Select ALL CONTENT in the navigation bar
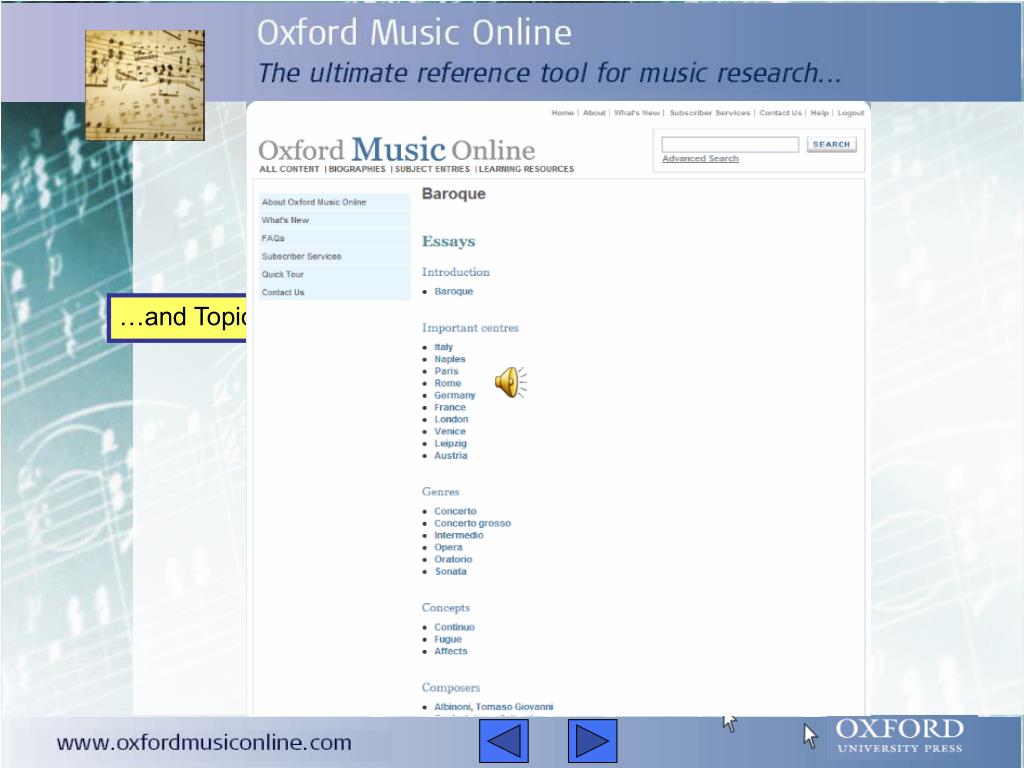1024x768 pixels. click(290, 170)
